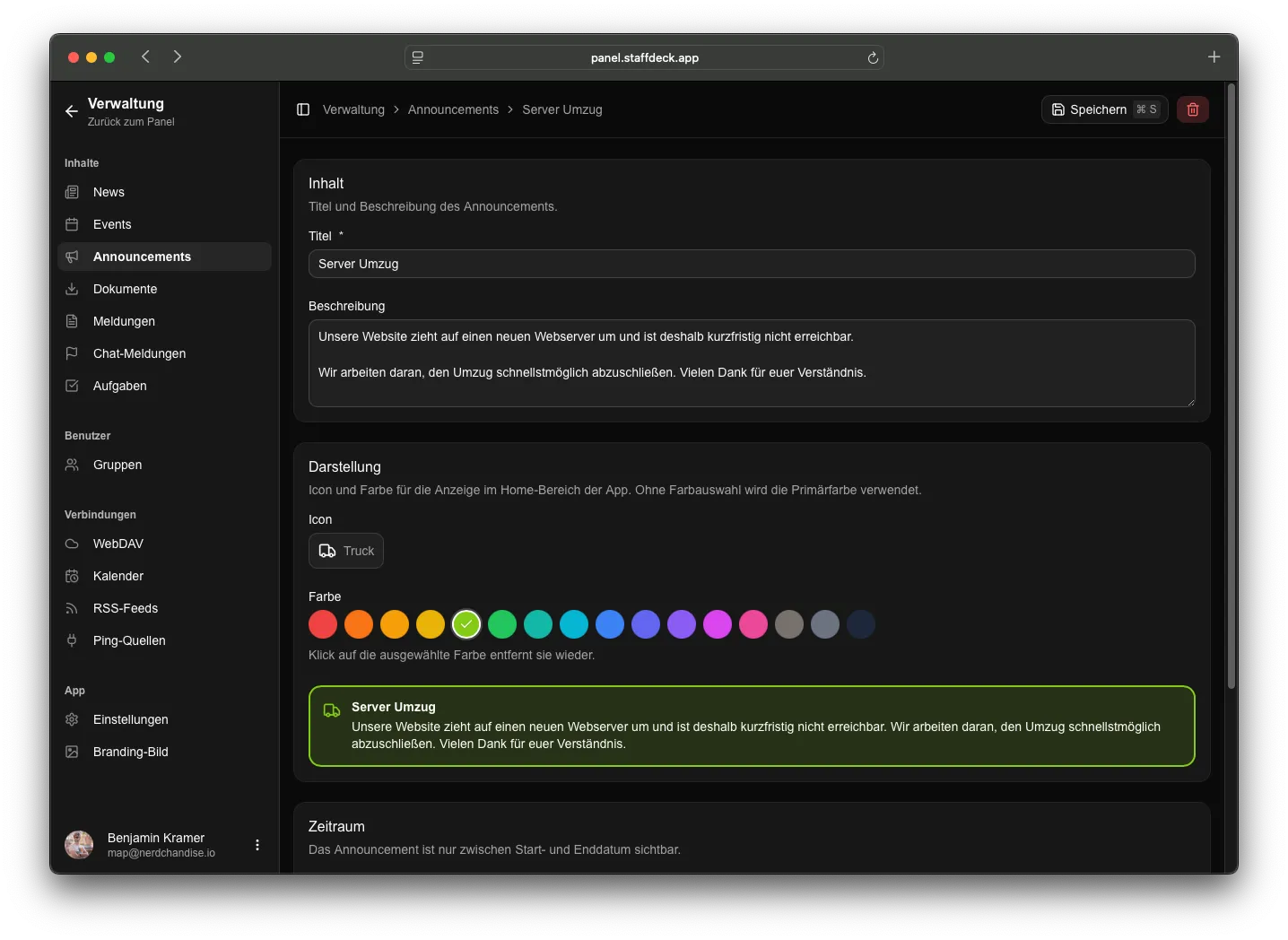Click the WebDAV cloud icon
The height and width of the screenshot is (940, 1288).
pyautogui.click(x=72, y=544)
